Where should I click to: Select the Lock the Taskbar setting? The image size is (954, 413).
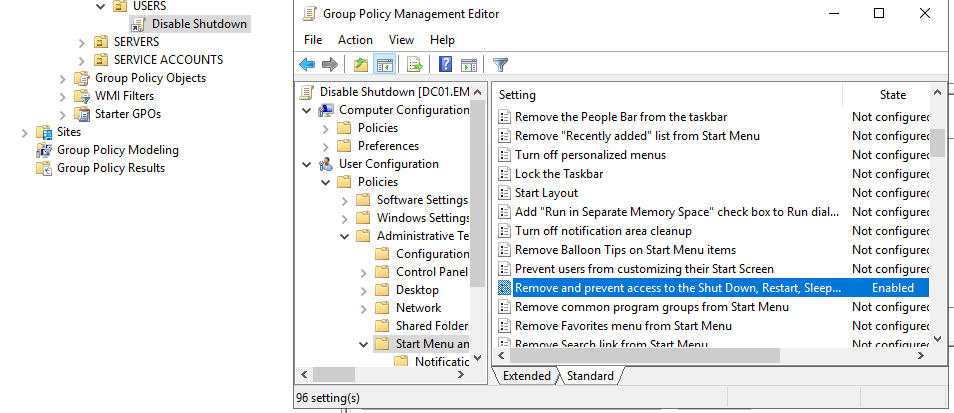coord(559,174)
